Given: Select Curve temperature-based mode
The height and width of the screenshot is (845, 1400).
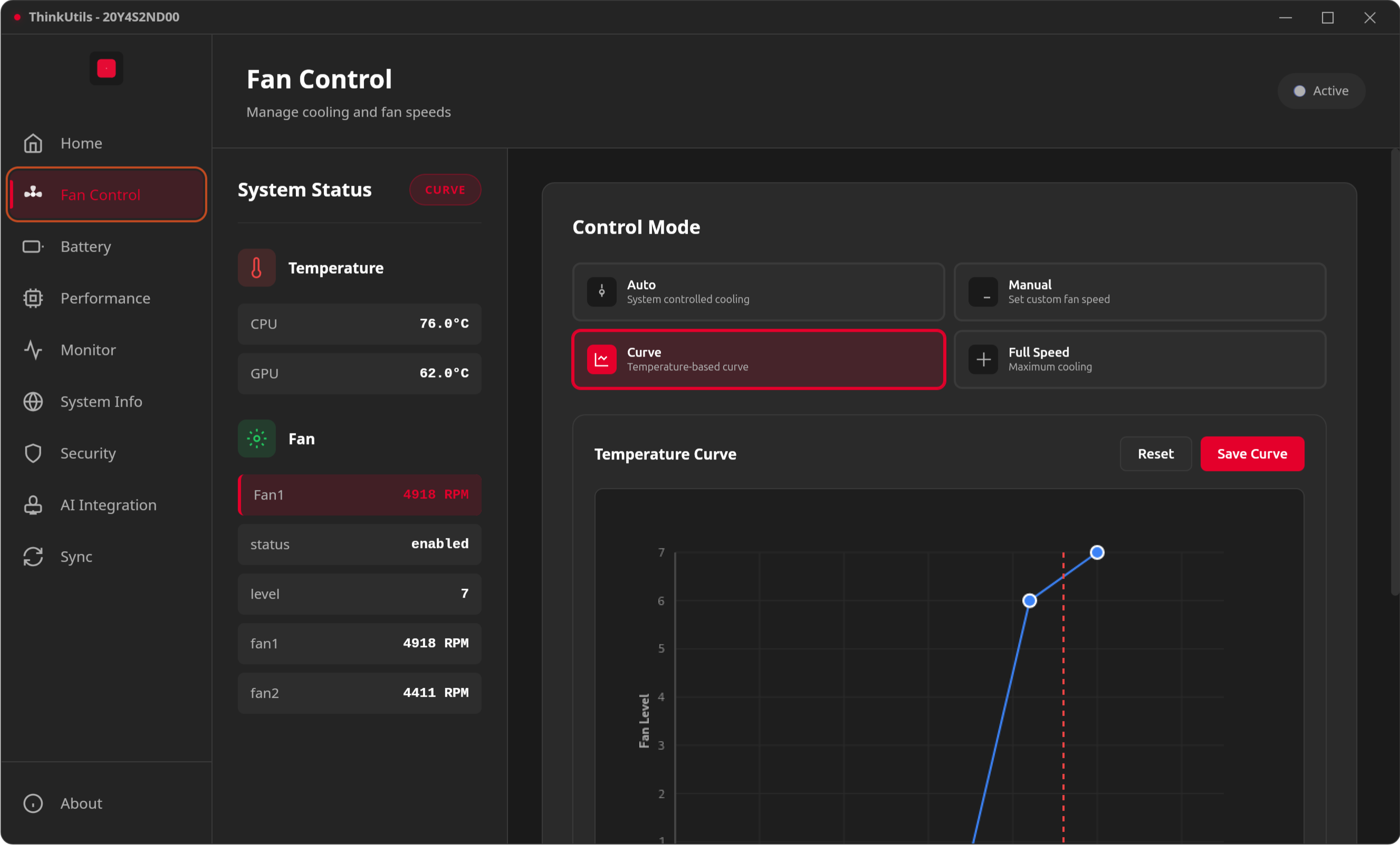Looking at the screenshot, I should coord(758,359).
